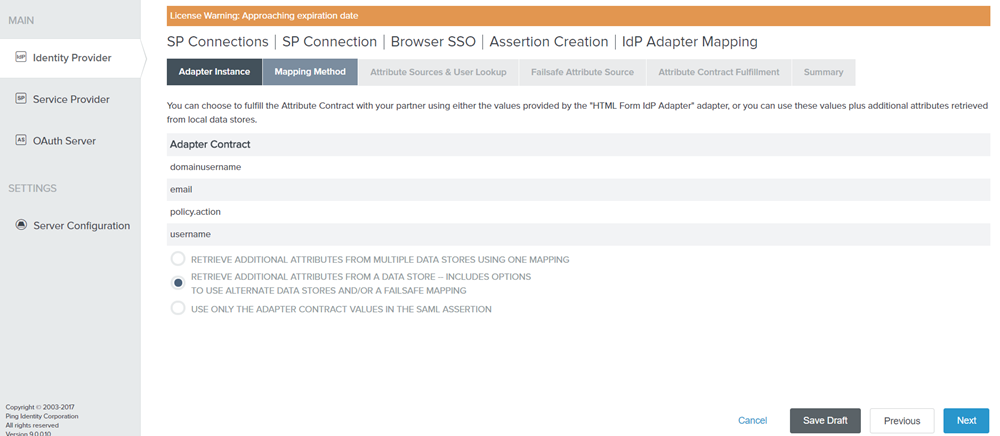Viewport: 1000px width, 436px height.
Task: Open the Failsafe Attribute Source tab
Action: point(582,72)
